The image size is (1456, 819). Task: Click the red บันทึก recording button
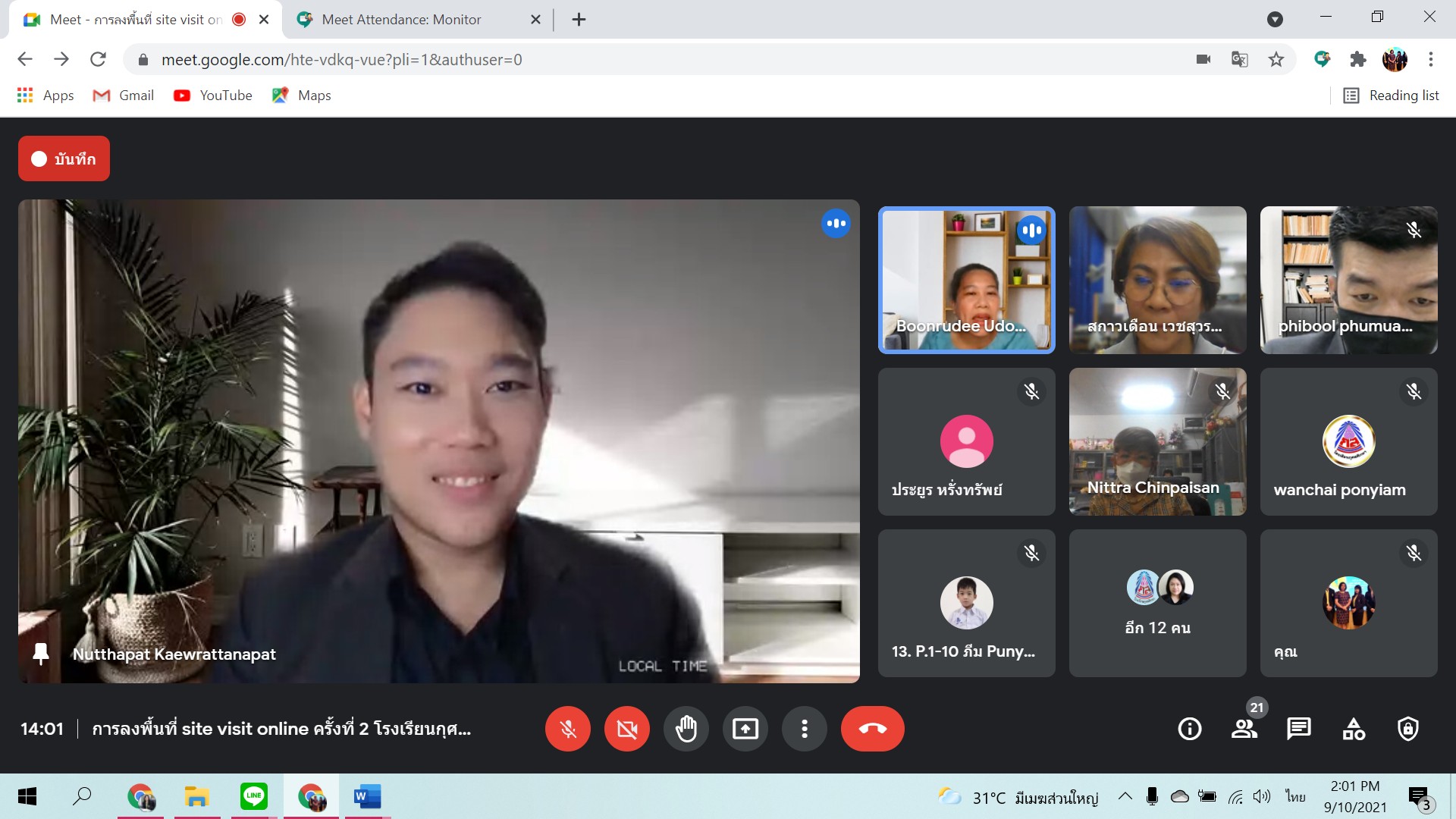pyautogui.click(x=64, y=158)
